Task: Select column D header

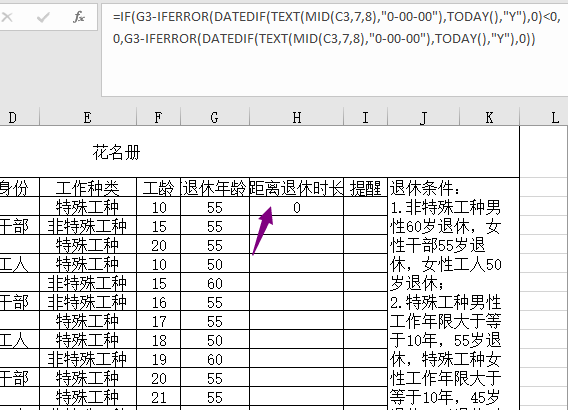Action: coord(19,118)
